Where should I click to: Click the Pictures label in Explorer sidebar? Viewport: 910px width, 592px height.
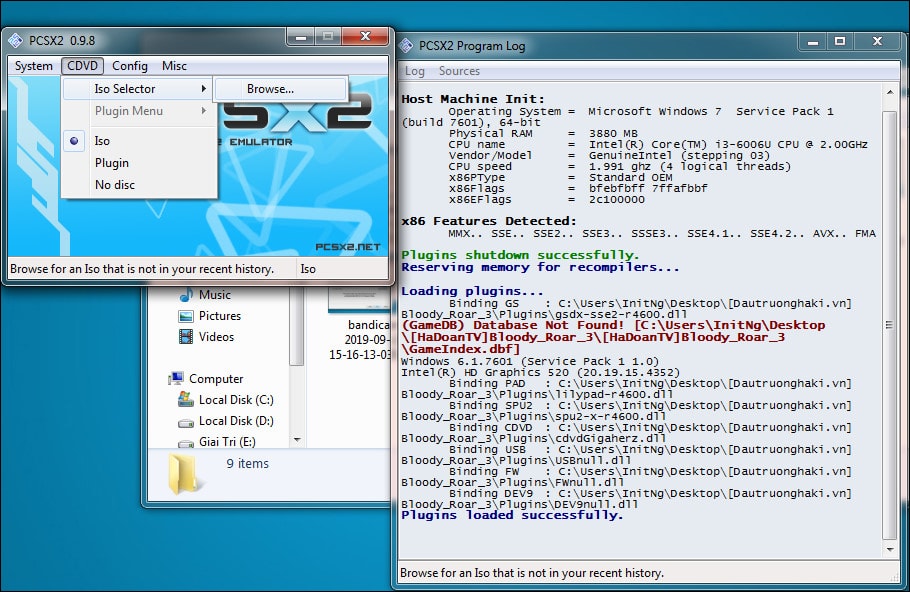[x=219, y=316]
